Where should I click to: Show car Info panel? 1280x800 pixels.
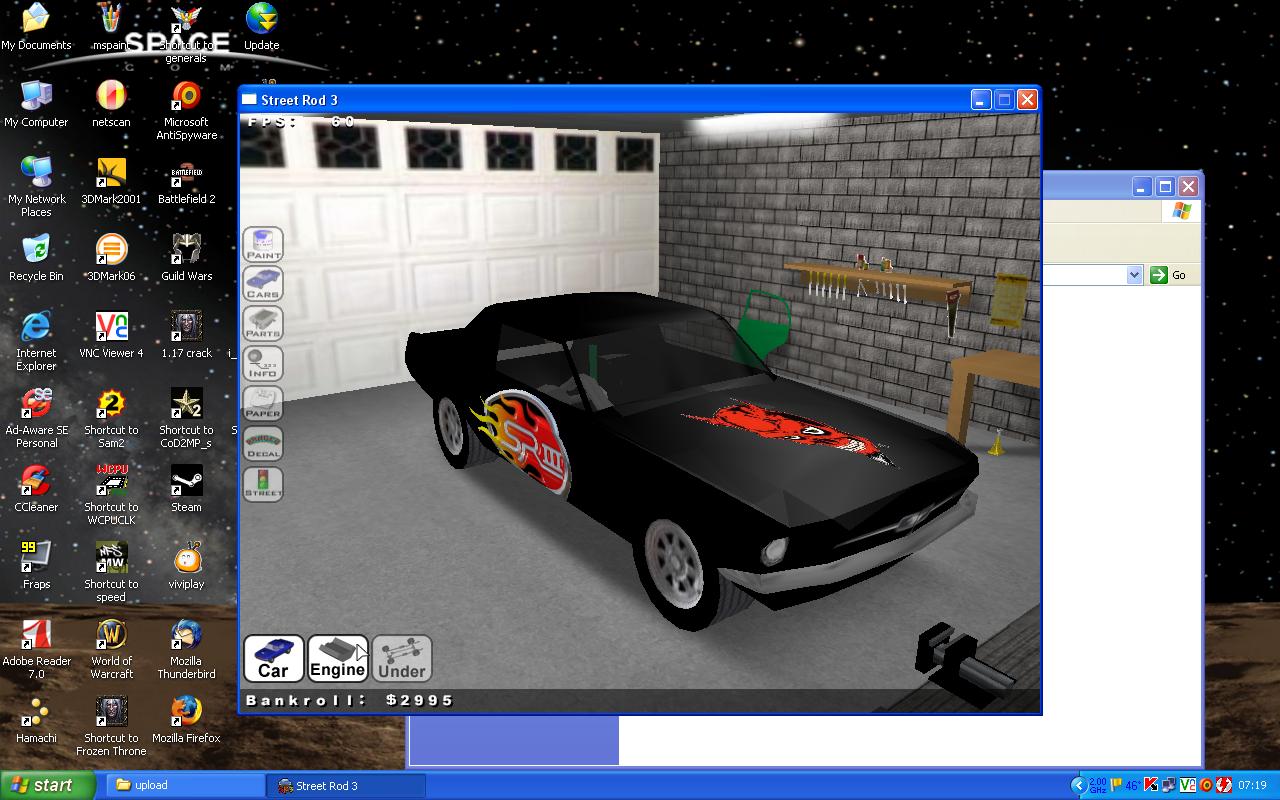pyautogui.click(x=263, y=364)
